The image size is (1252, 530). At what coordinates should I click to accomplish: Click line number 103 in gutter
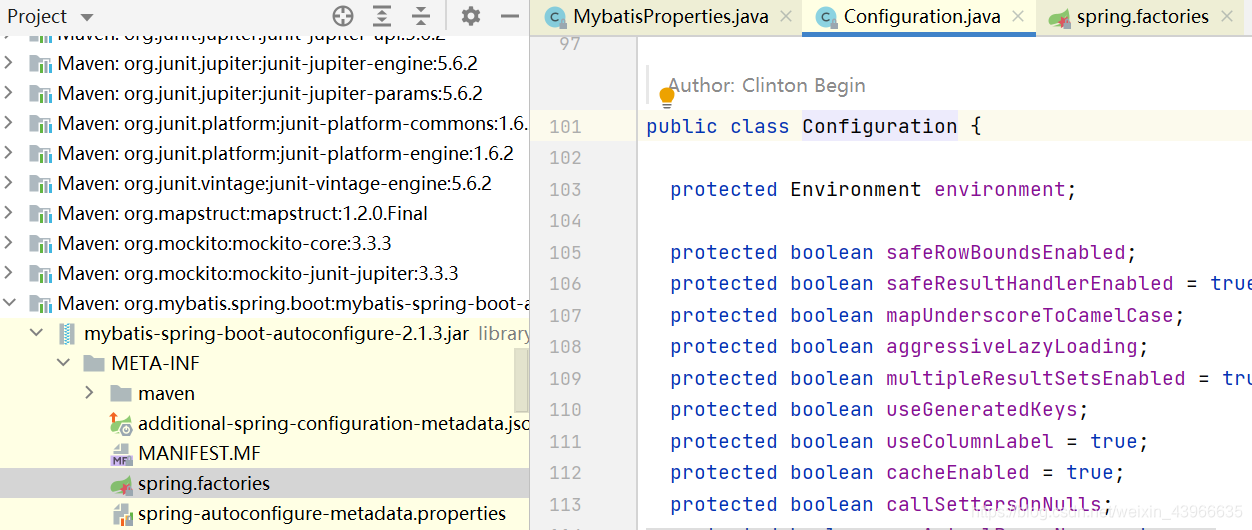point(565,189)
